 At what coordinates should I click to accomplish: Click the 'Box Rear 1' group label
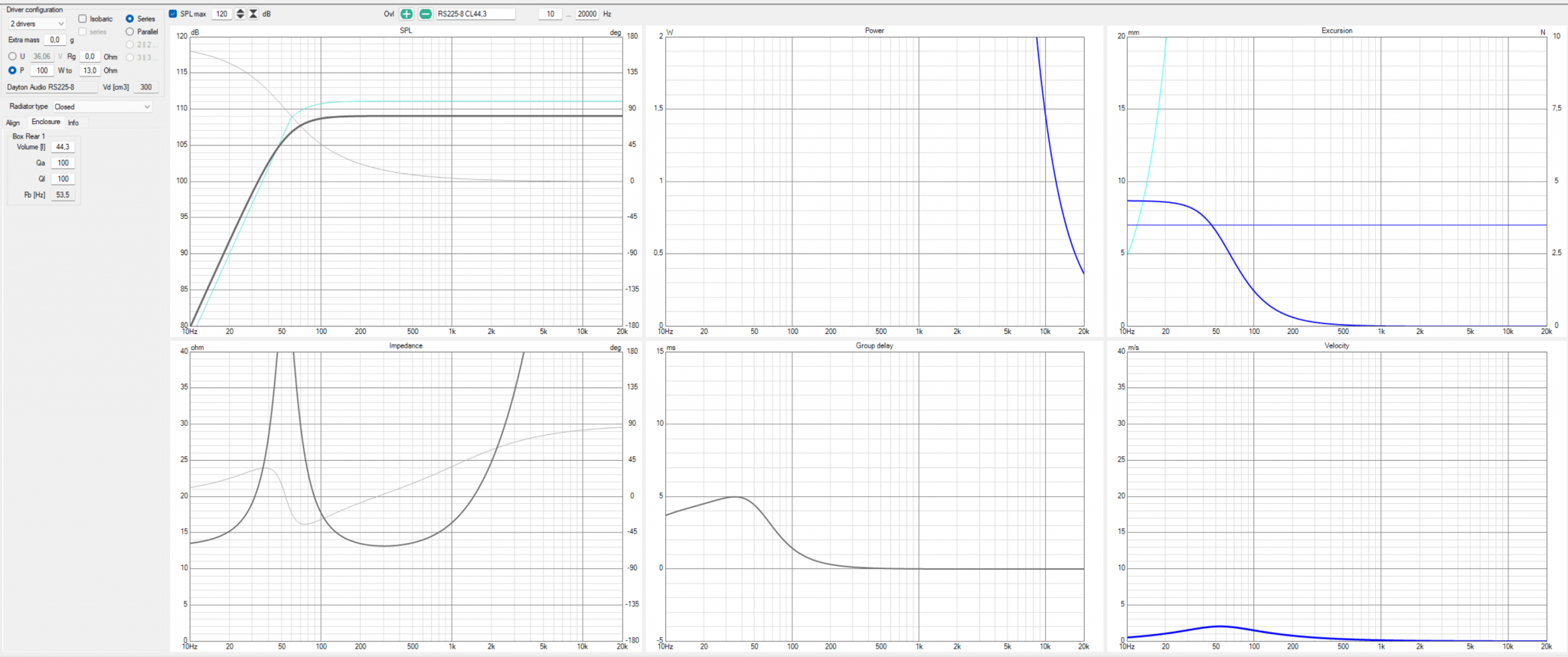click(29, 136)
